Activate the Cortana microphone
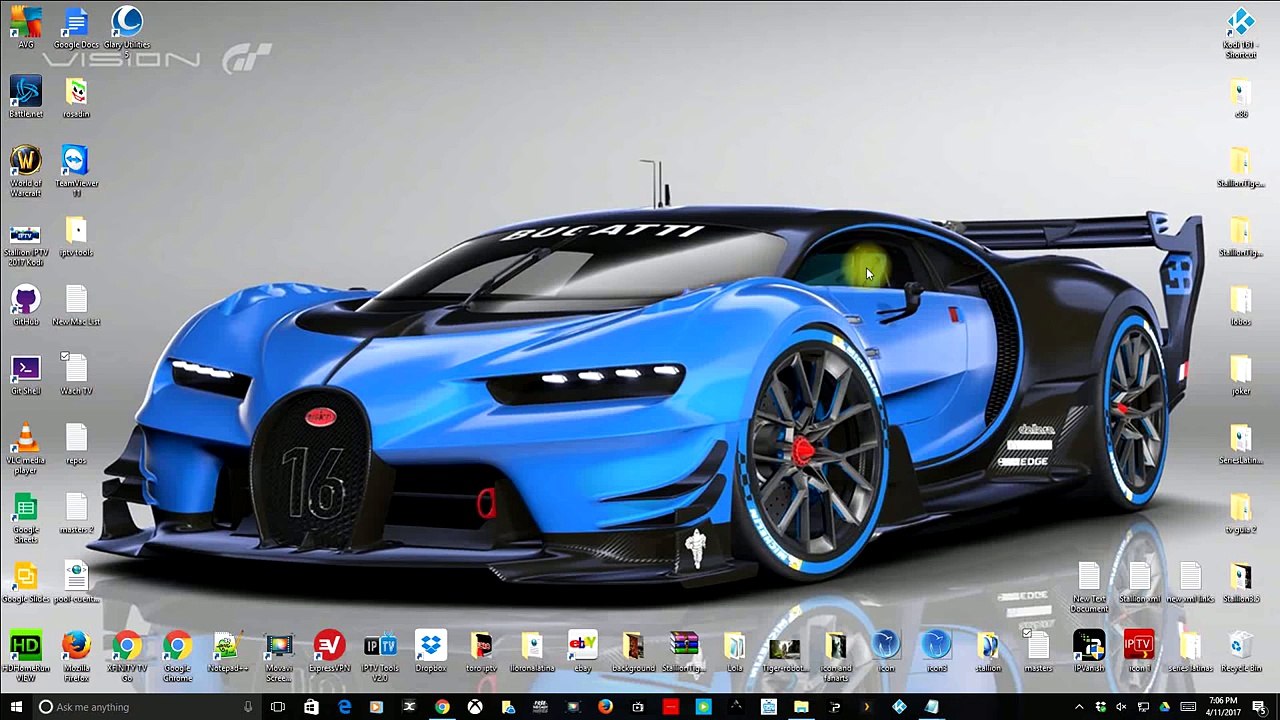 pos(248,707)
